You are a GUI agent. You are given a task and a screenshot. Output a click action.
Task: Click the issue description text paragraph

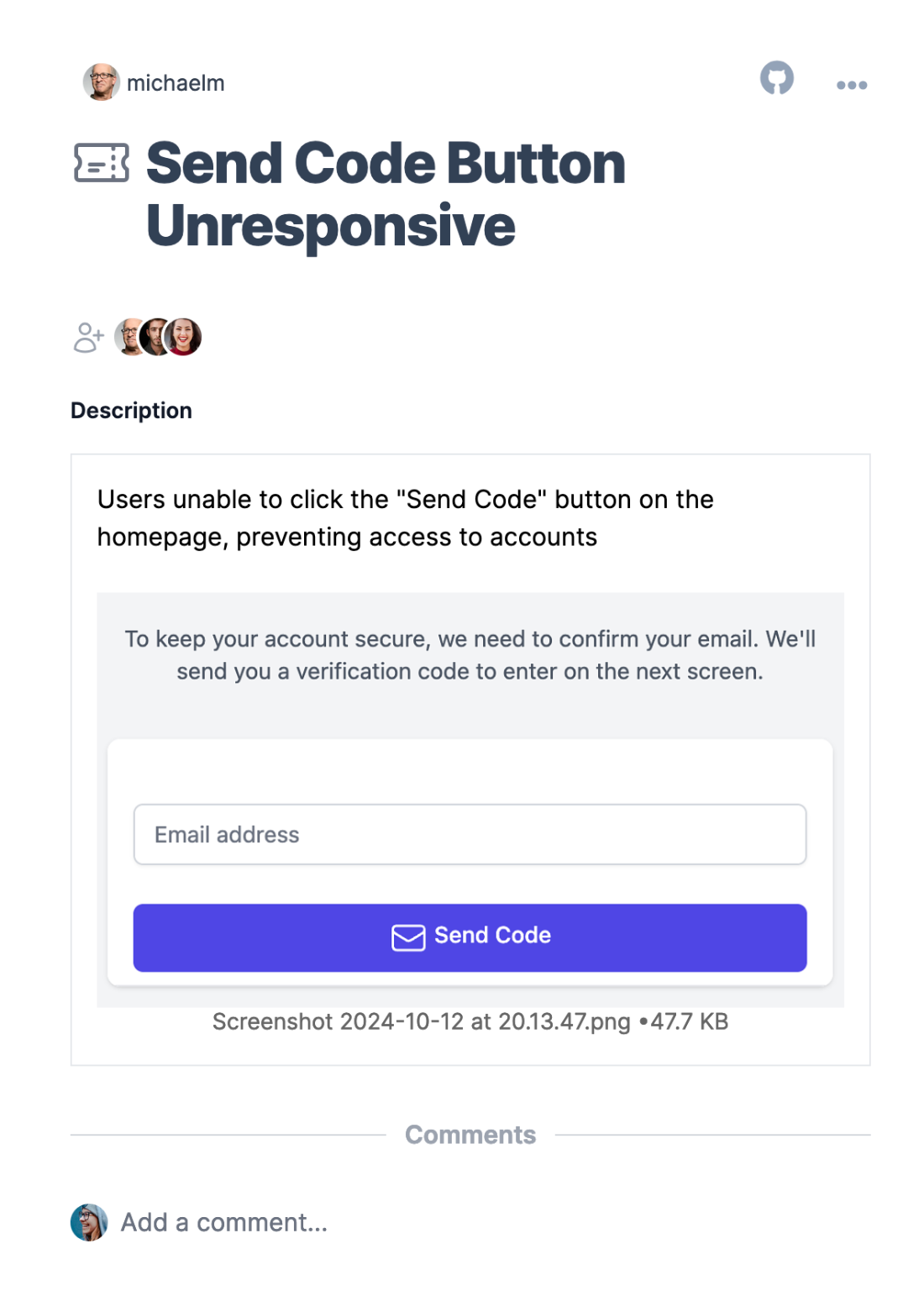tap(406, 518)
